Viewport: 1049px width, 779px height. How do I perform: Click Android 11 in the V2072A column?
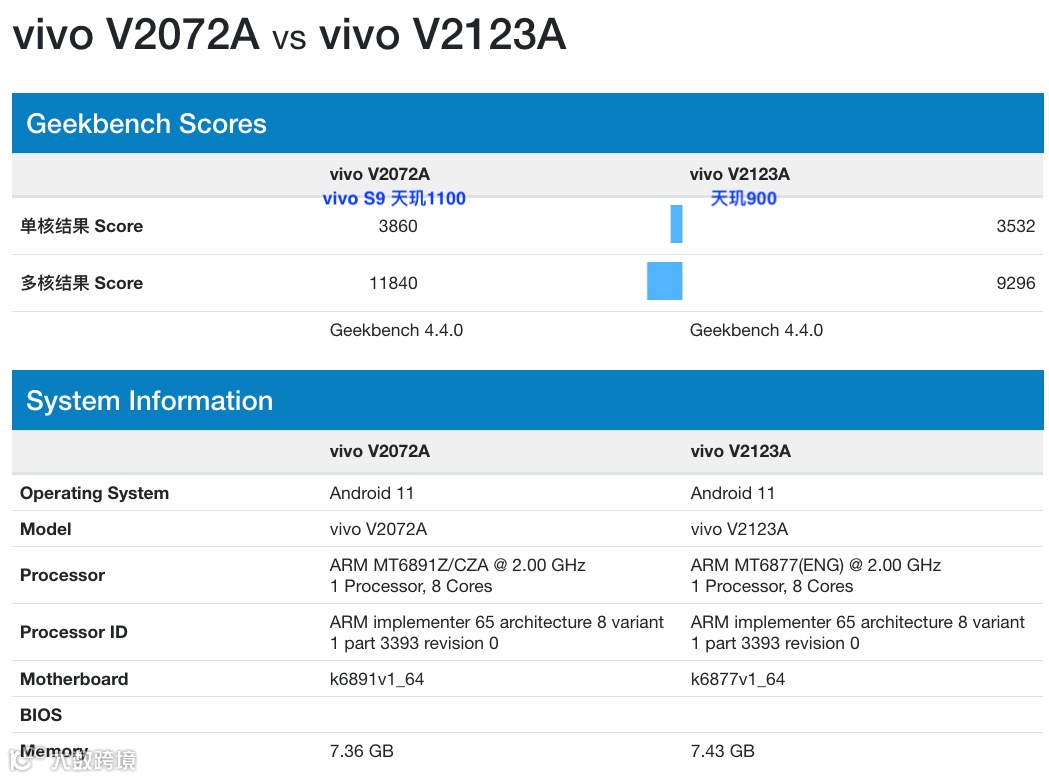coord(372,493)
